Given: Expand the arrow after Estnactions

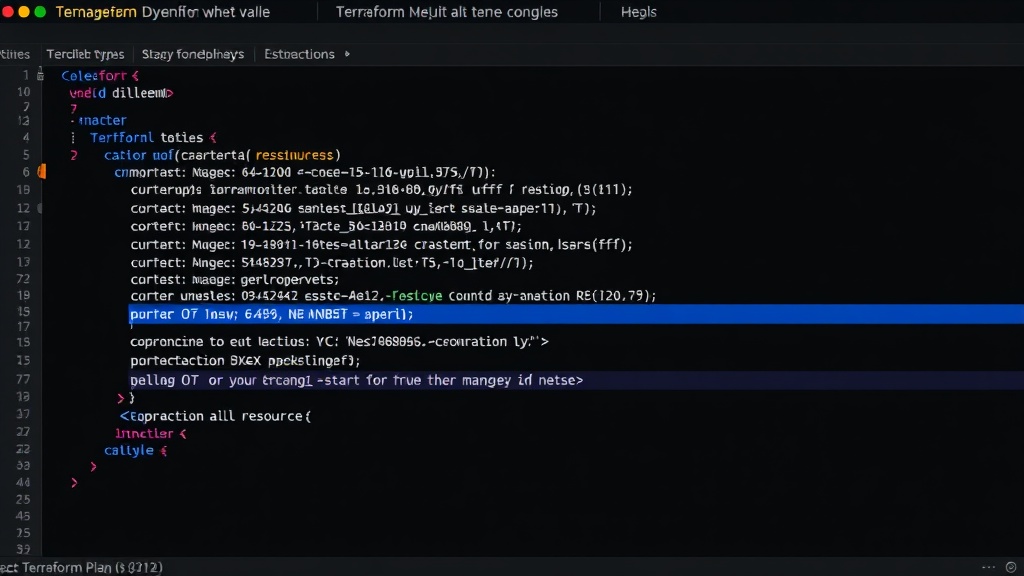Looking at the screenshot, I should (347, 54).
